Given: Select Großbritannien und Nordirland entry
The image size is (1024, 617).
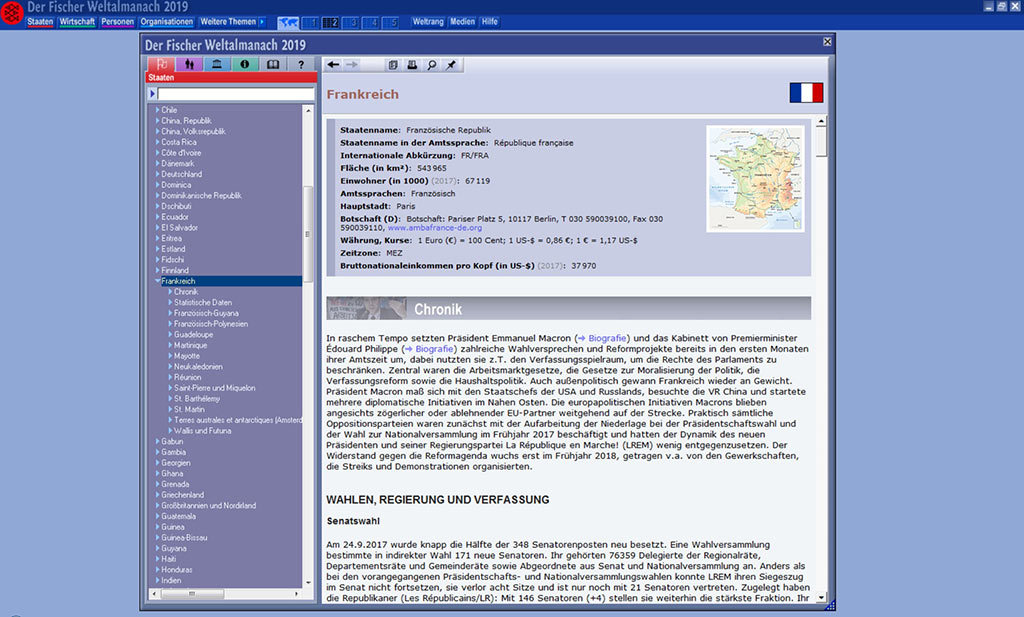Looking at the screenshot, I should tap(208, 505).
